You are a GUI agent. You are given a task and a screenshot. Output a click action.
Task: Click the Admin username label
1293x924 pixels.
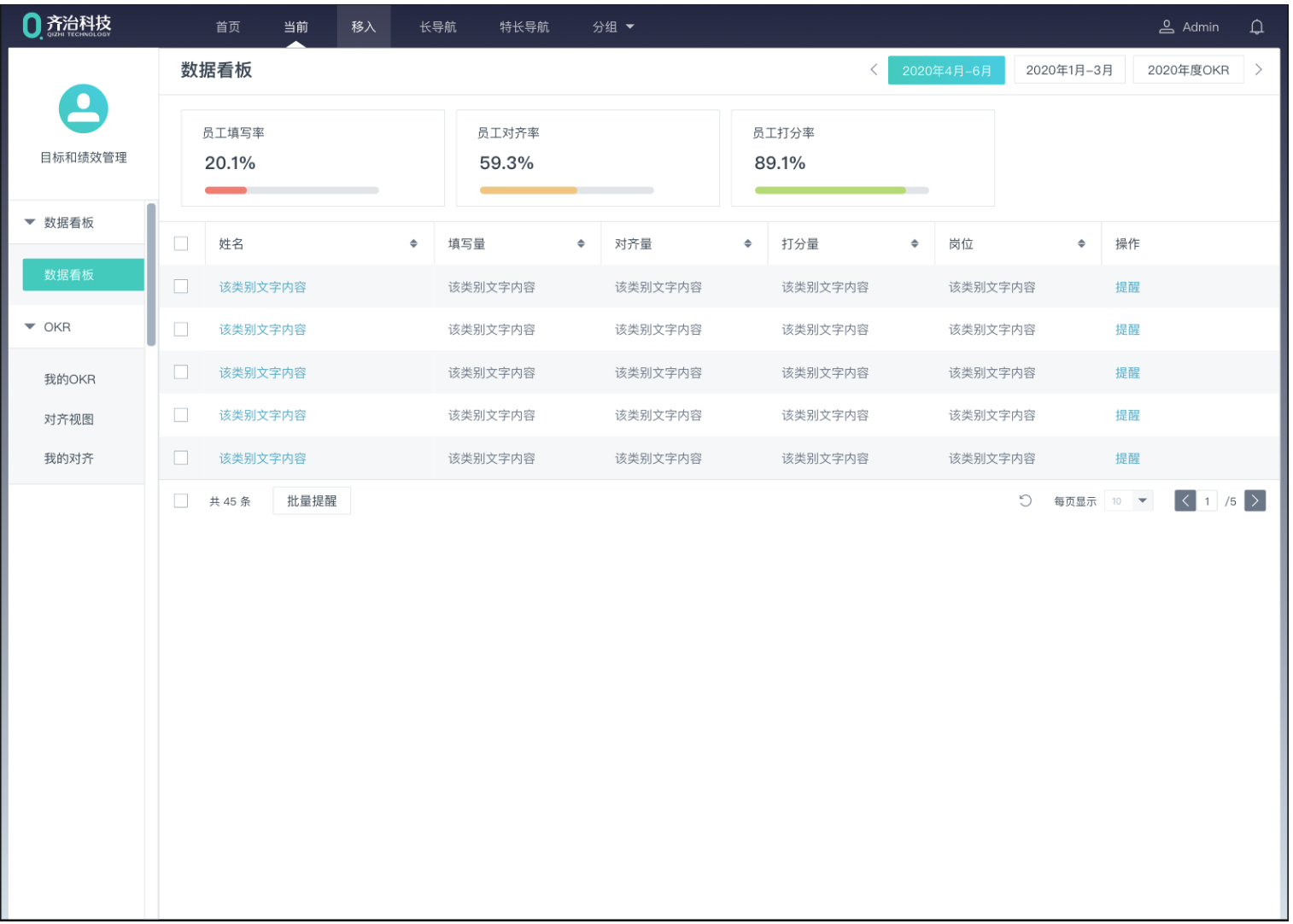pos(1201,27)
